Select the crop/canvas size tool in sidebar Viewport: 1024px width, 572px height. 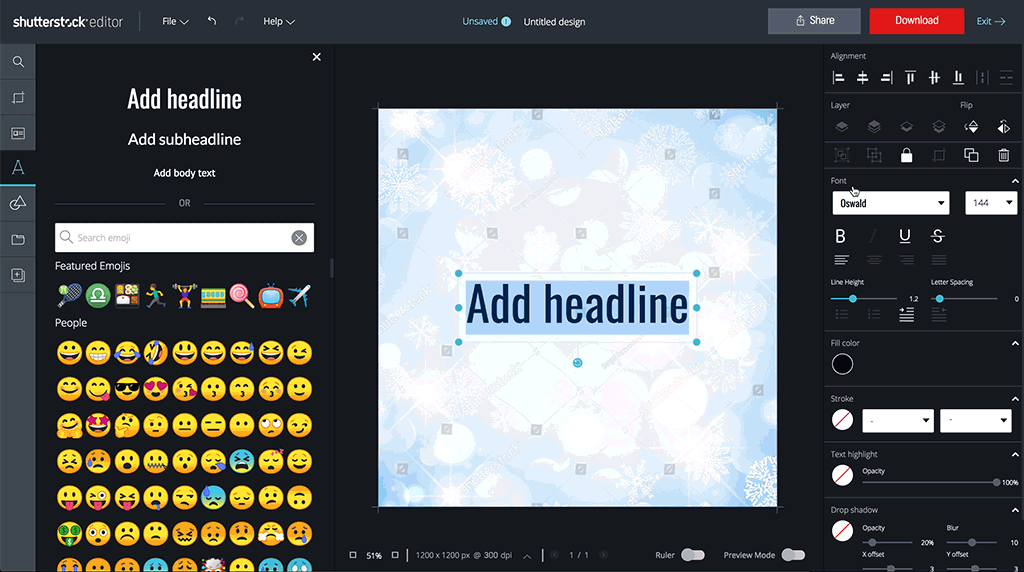click(x=18, y=98)
